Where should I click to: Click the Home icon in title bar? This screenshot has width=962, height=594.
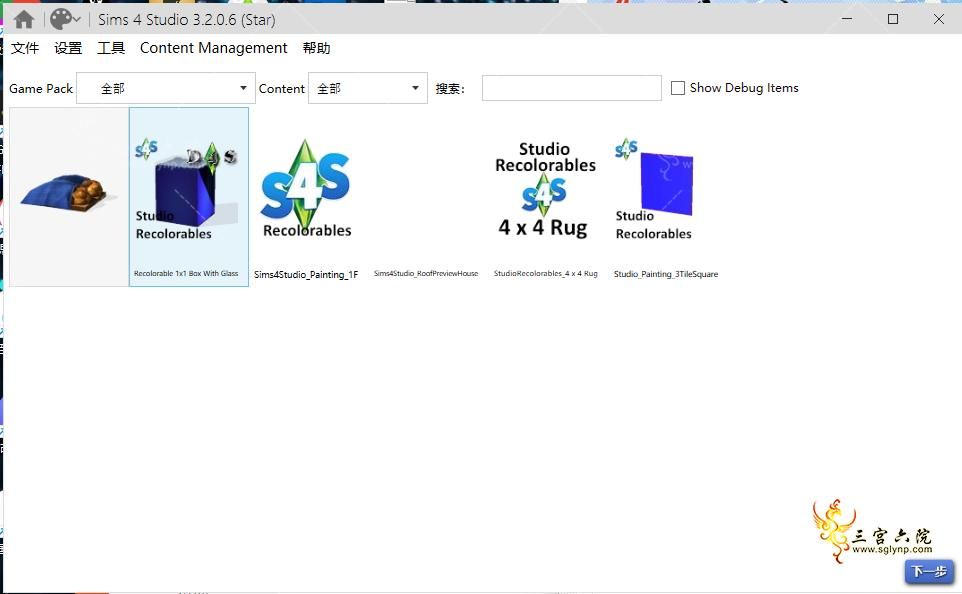[23, 20]
